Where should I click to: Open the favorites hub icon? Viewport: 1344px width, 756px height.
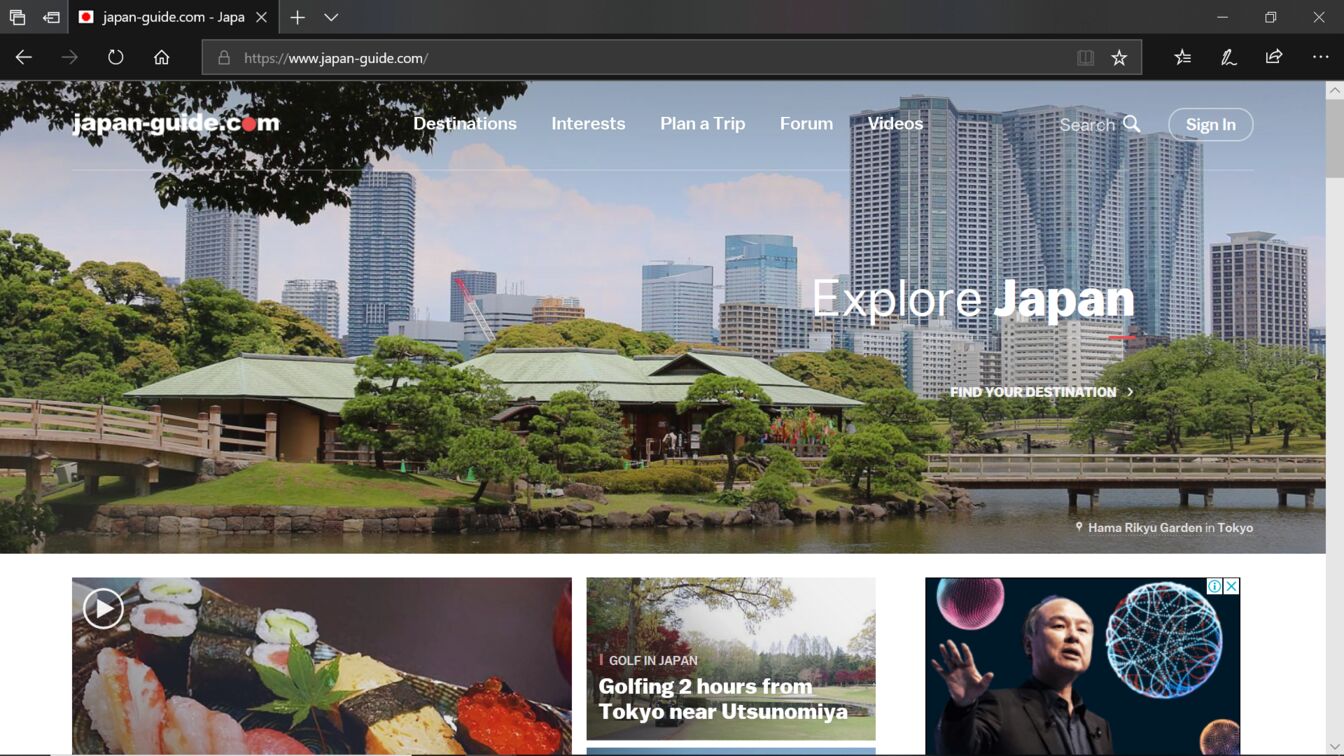pos(1183,58)
